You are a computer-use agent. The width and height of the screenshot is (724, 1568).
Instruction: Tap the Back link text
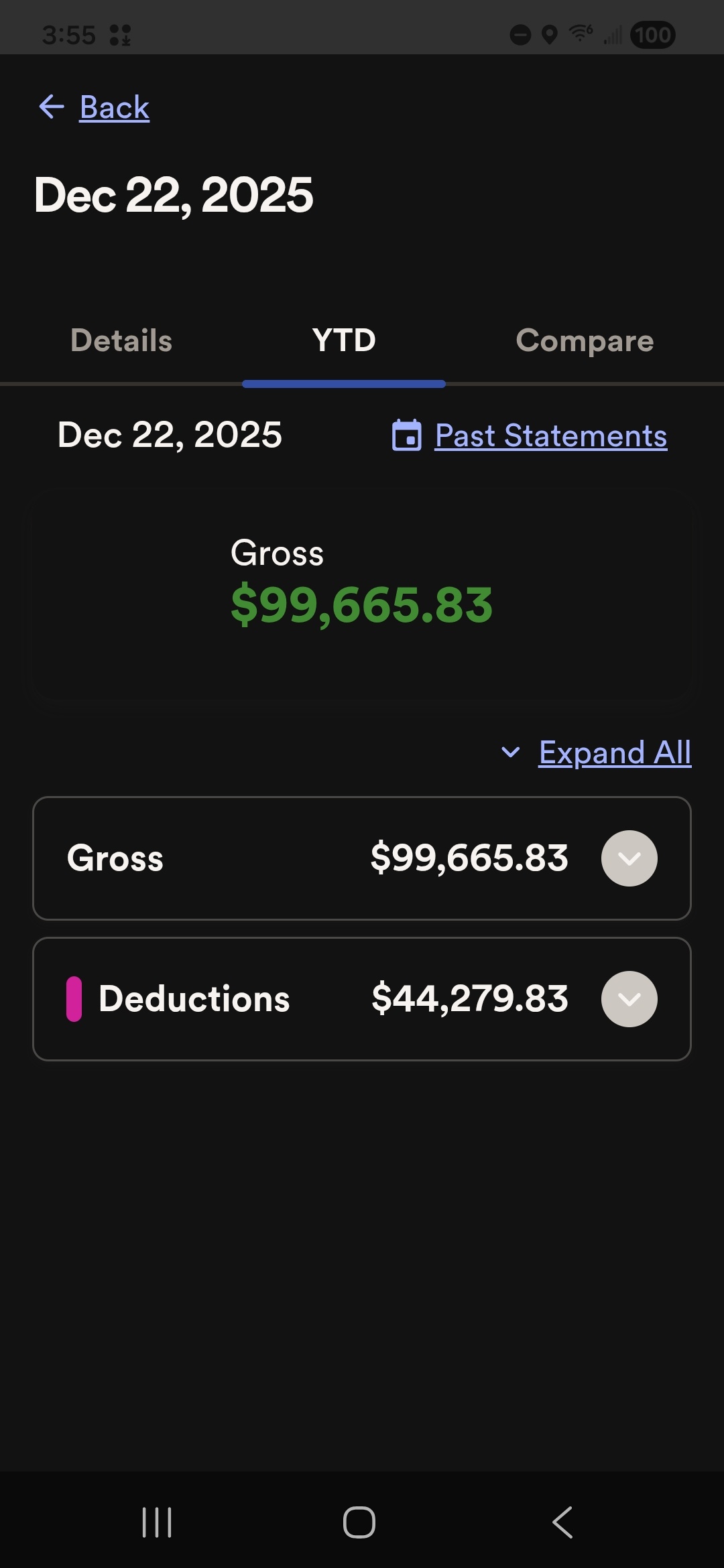point(115,107)
